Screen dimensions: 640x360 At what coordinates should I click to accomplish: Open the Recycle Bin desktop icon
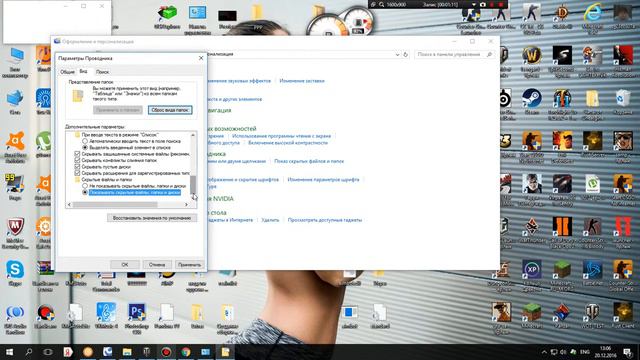(623, 99)
